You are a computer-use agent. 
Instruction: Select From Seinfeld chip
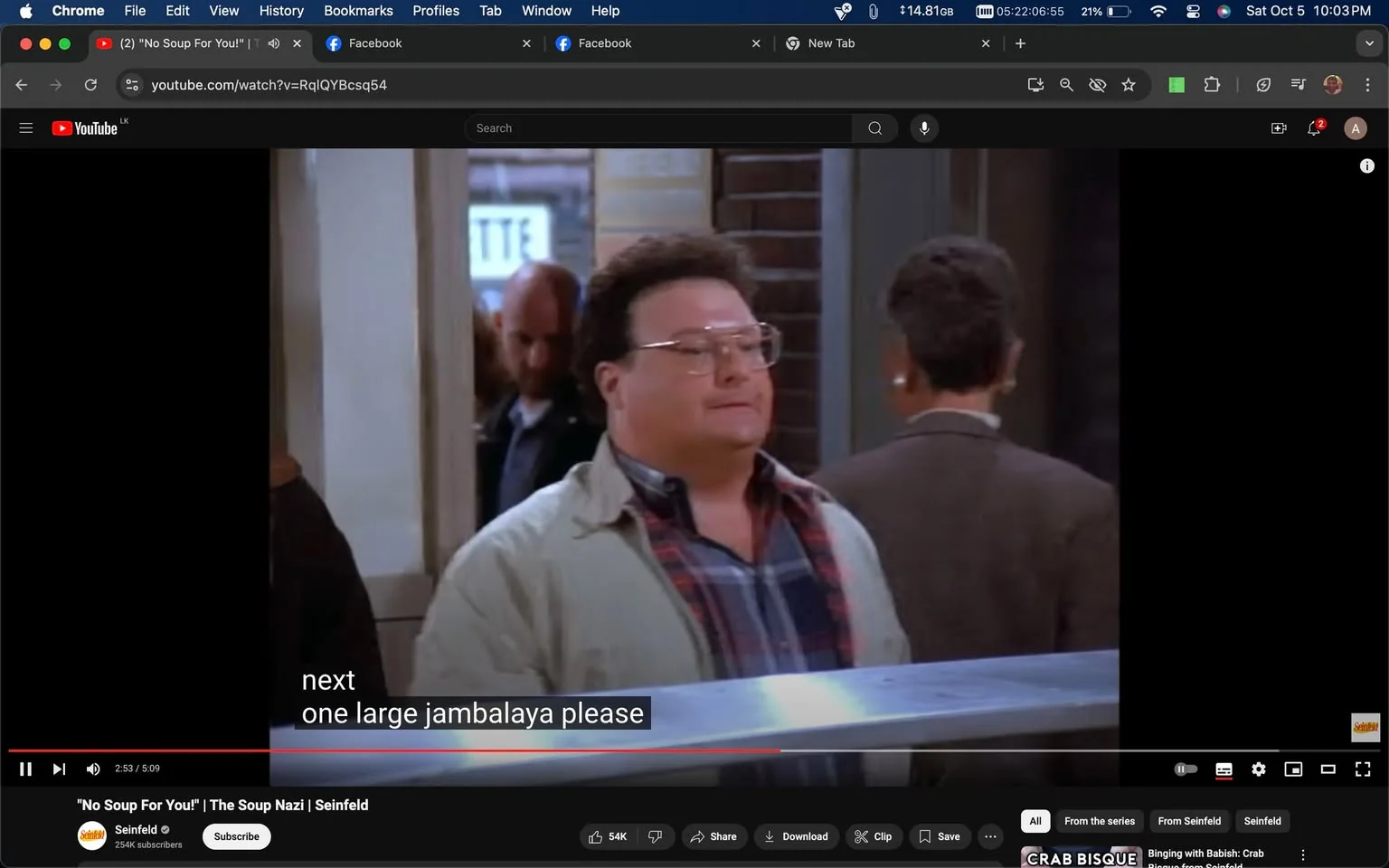click(x=1189, y=821)
